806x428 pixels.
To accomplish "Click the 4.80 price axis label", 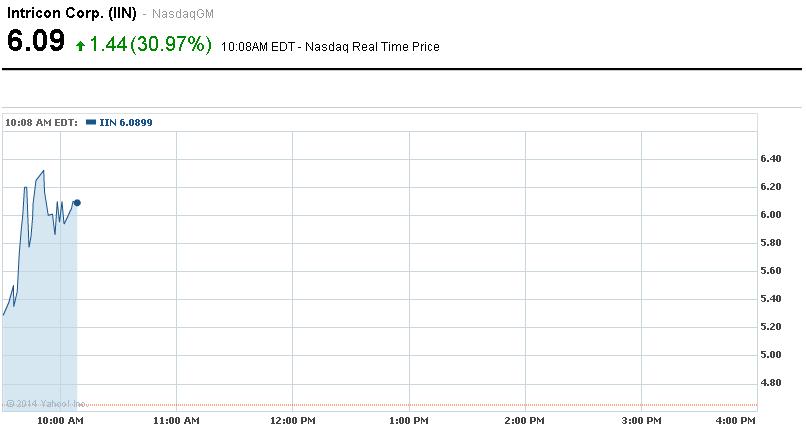I will click(x=770, y=383).
